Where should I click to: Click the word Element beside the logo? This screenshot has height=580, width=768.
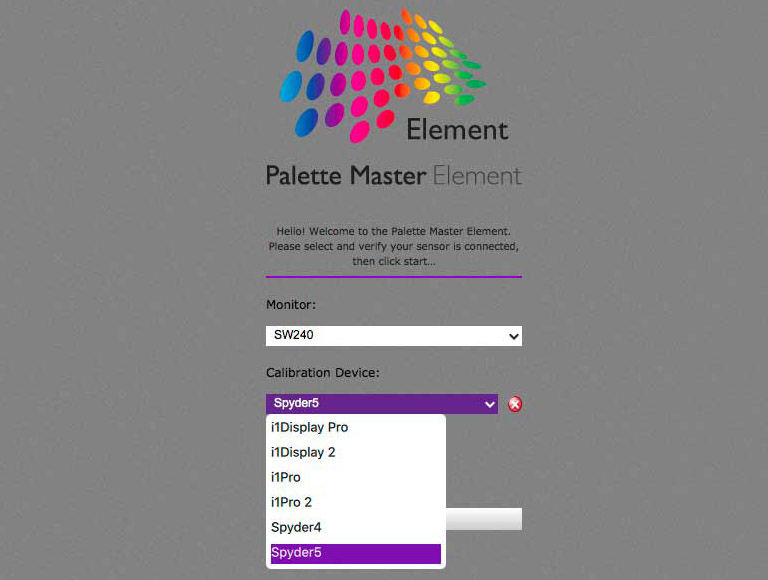coord(457,130)
